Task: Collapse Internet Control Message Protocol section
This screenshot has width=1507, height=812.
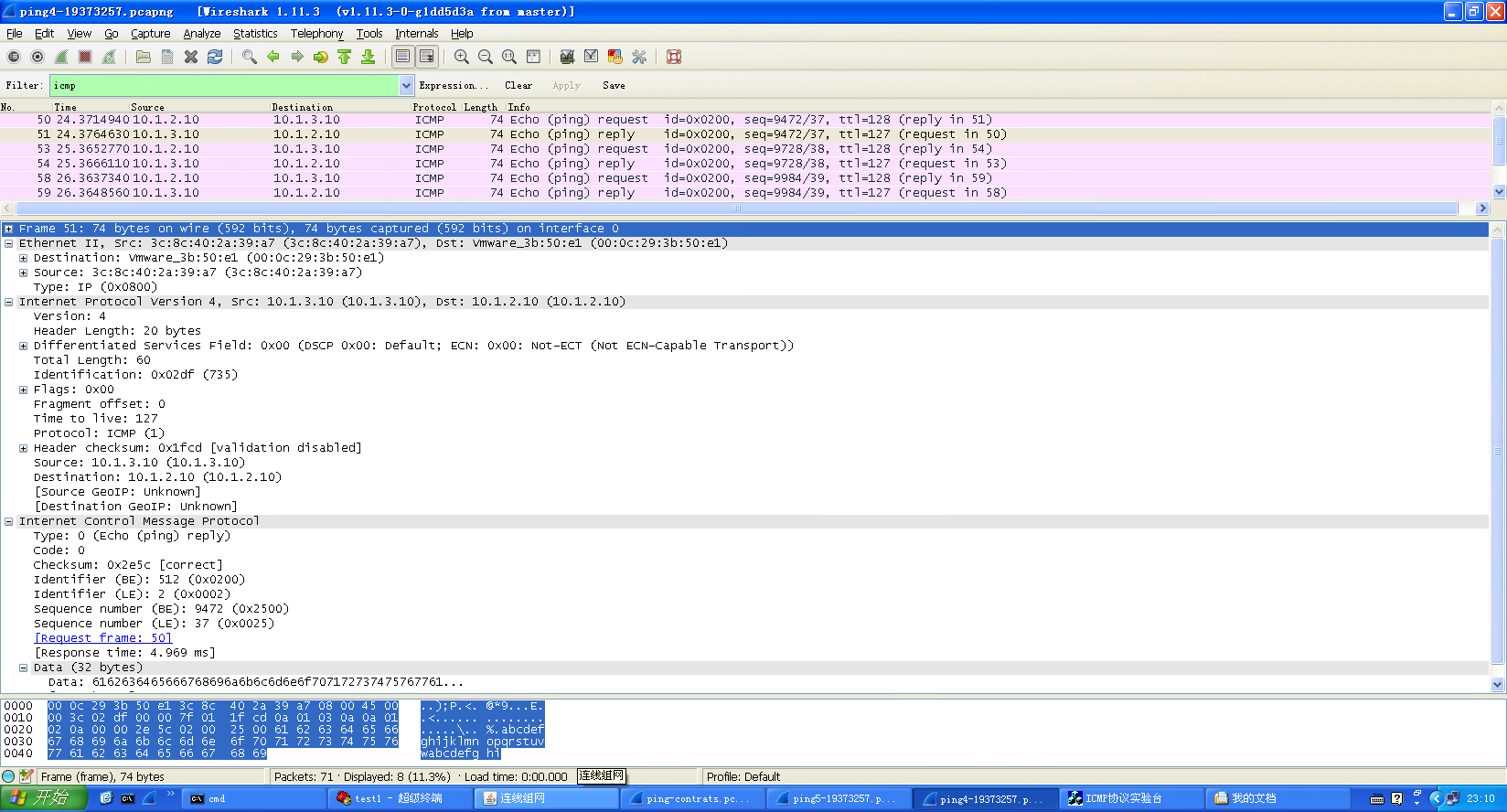Action: [x=8, y=521]
